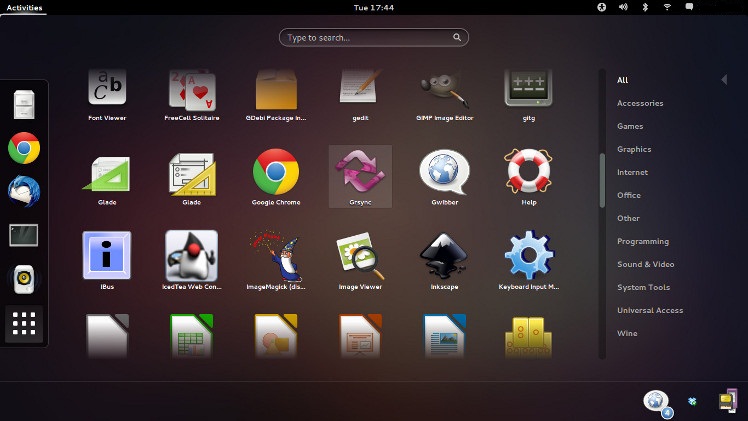Select the Universal Access category
Screen dimensions: 748x421
pos(650,310)
